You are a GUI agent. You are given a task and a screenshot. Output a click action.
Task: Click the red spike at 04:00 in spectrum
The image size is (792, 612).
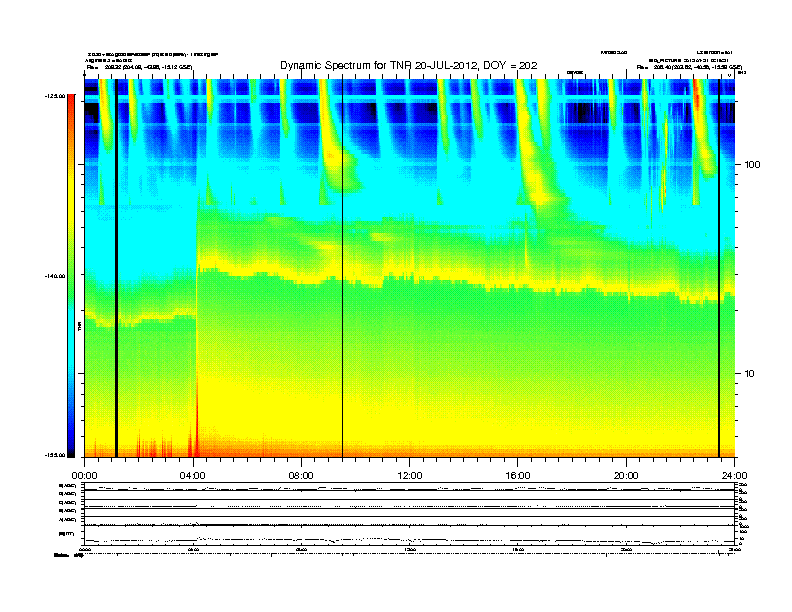click(x=196, y=419)
